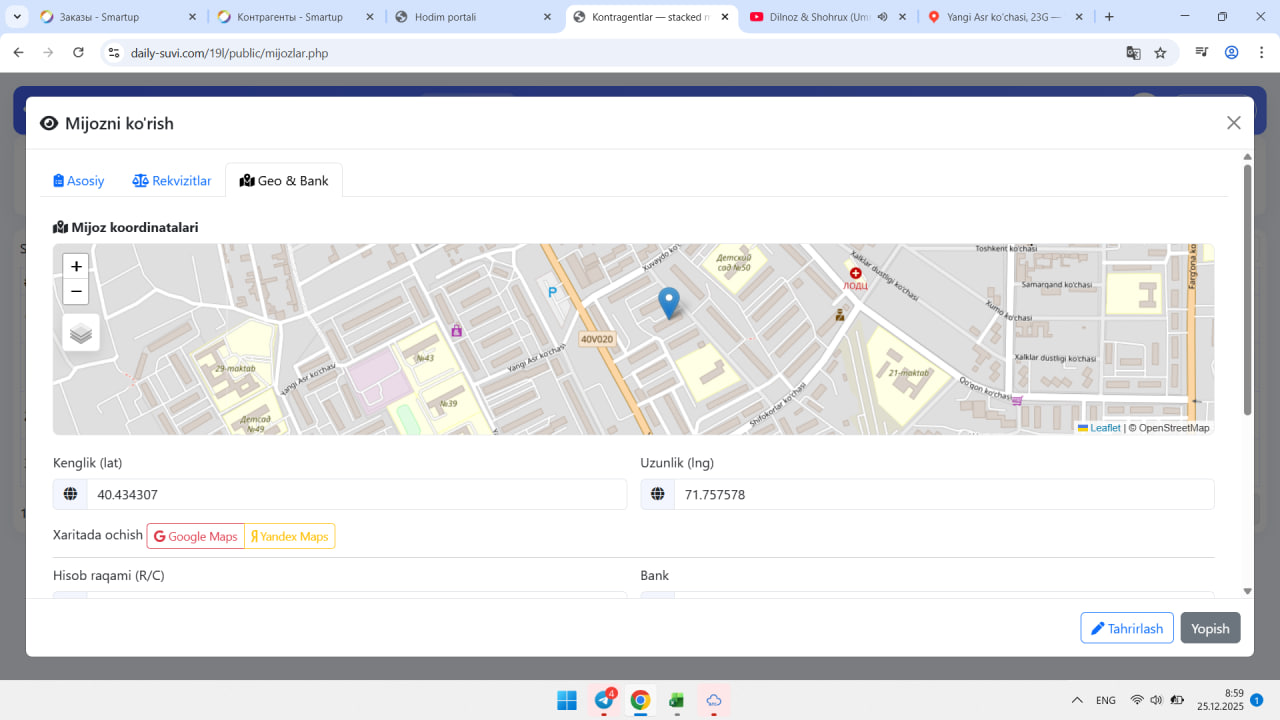Close the Mijozni ko'rish dialog with X
This screenshot has width=1280, height=720.
(1233, 123)
